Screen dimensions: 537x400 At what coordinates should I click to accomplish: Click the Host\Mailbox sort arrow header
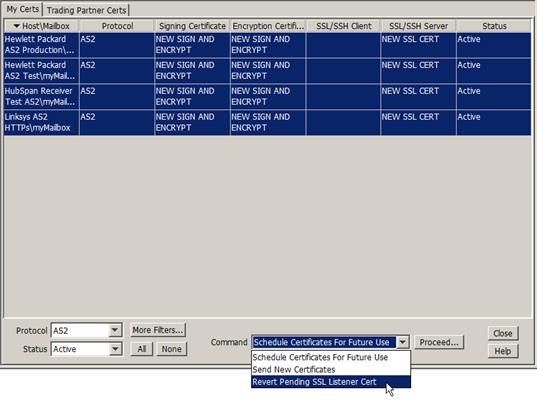(41, 26)
